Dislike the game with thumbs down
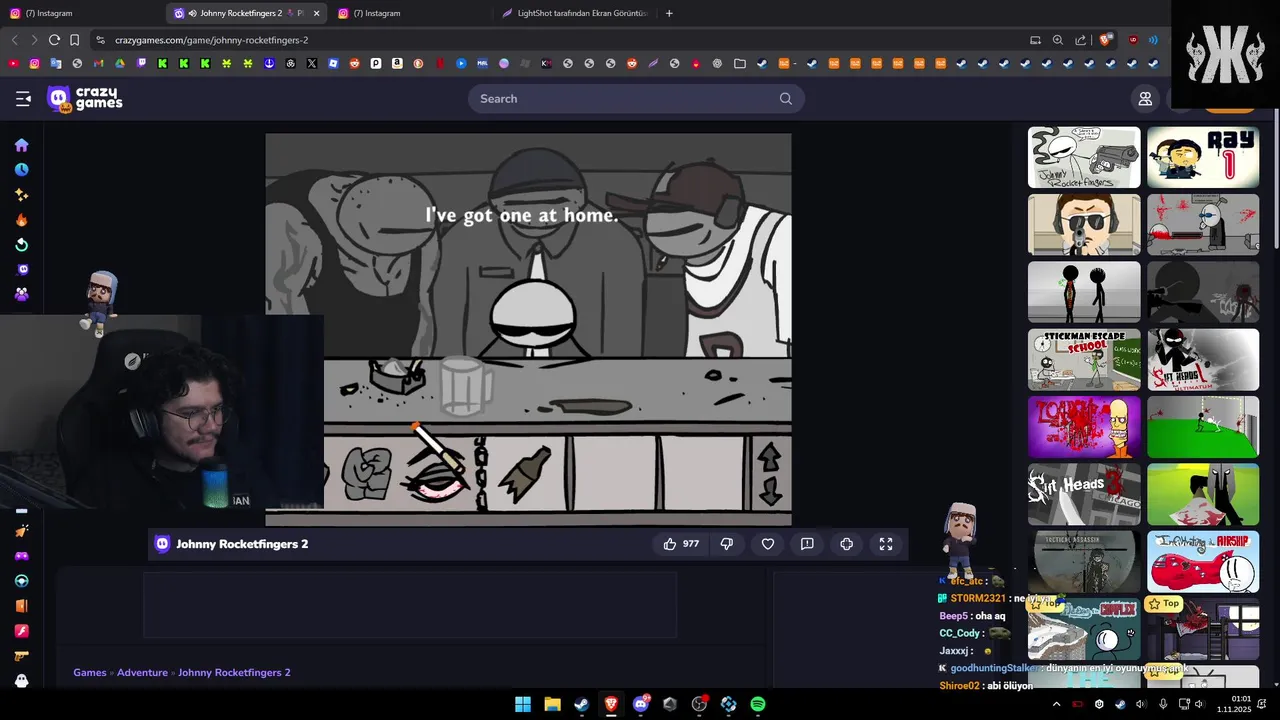The image size is (1280, 720). pyautogui.click(x=727, y=544)
